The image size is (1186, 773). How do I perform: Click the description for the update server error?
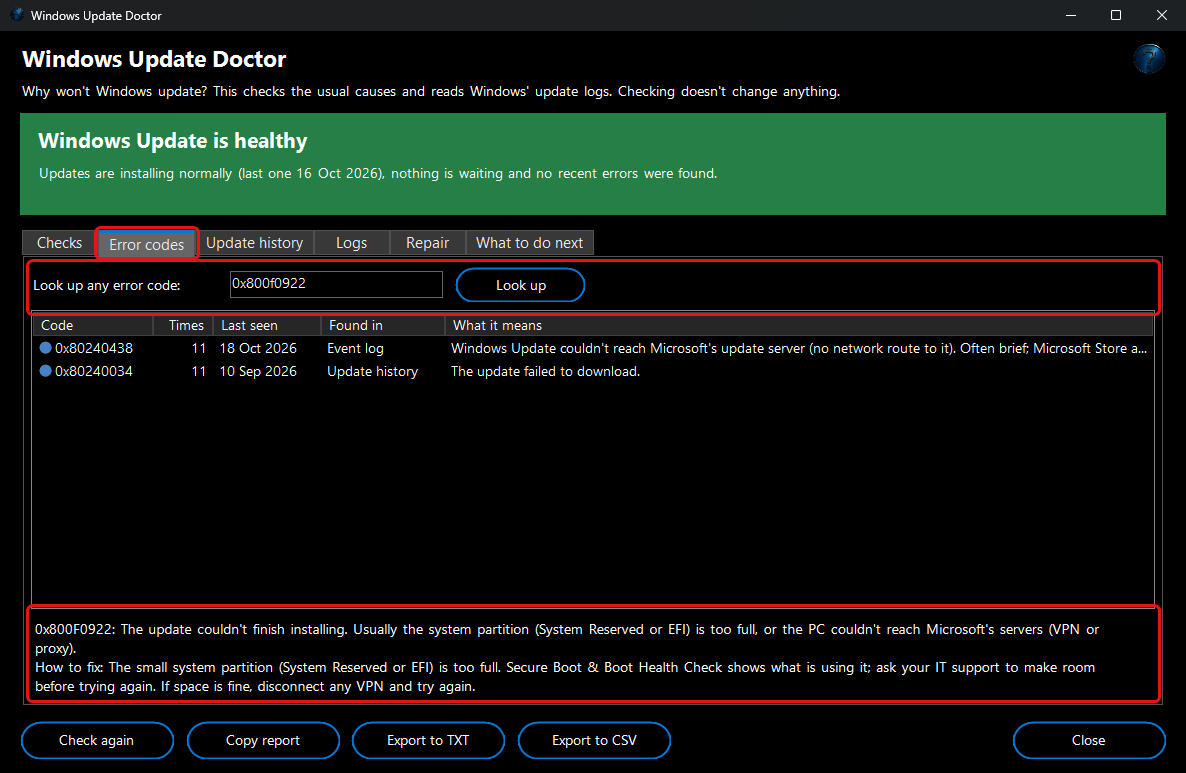click(799, 348)
